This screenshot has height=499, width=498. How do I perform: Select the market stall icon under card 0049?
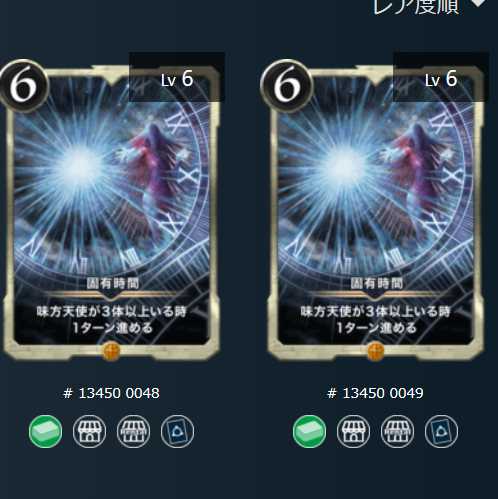397,431
